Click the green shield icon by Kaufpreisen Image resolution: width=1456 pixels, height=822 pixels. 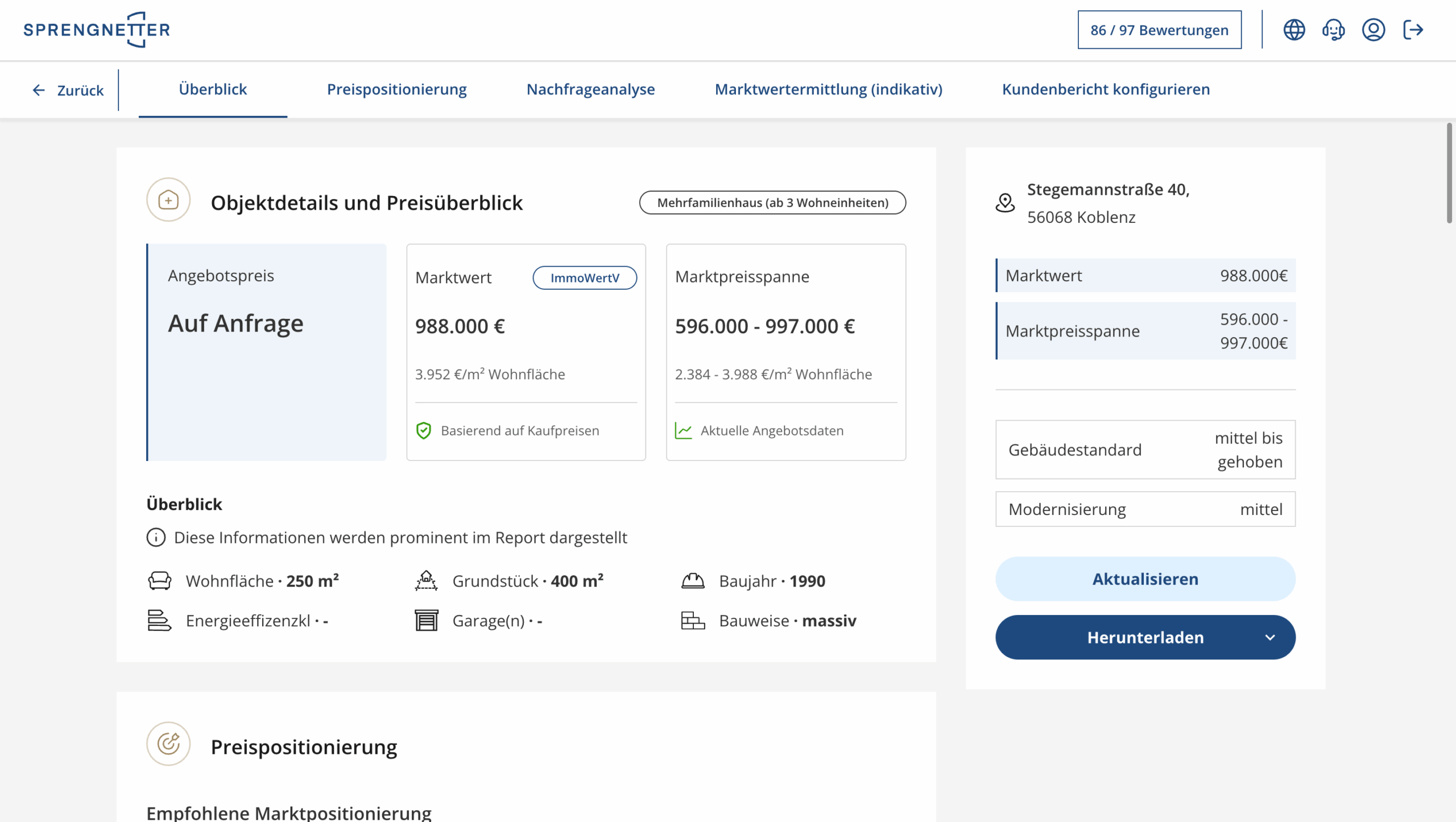coord(424,430)
